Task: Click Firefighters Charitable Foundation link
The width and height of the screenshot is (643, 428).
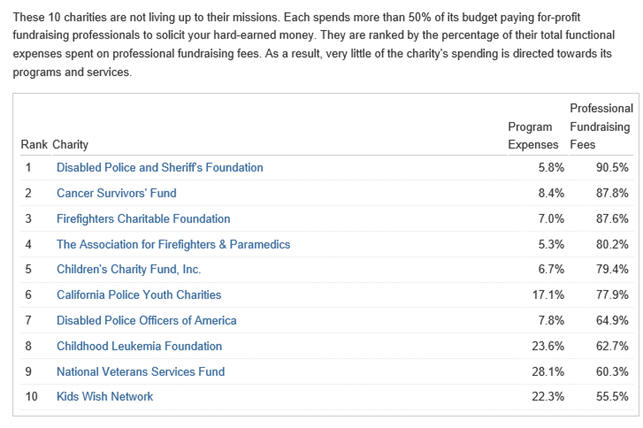Action: 143,219
